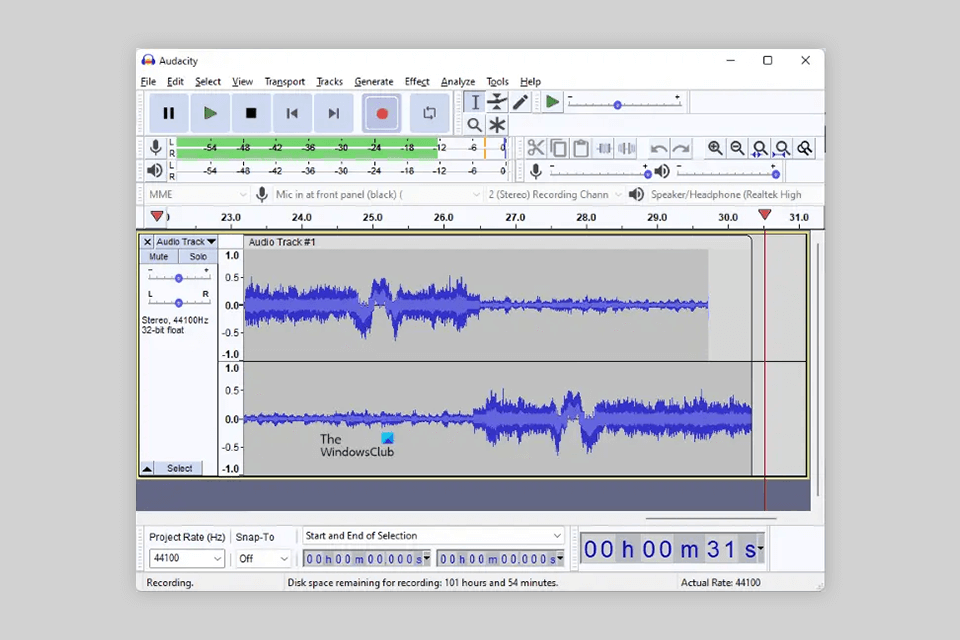Click the track Select button
The height and width of the screenshot is (640, 960).
coord(179,469)
